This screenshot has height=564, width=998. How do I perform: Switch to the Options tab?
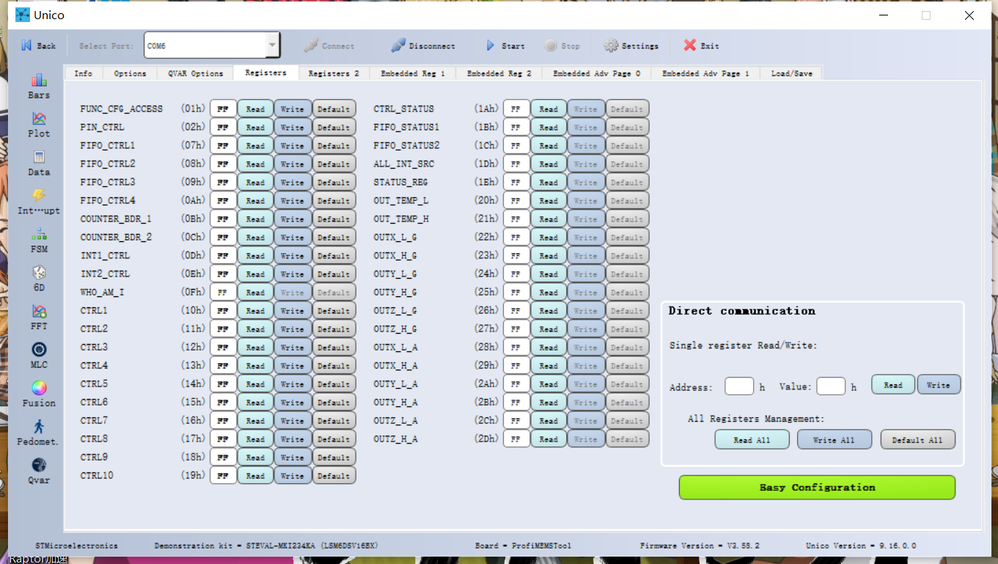tap(130, 73)
